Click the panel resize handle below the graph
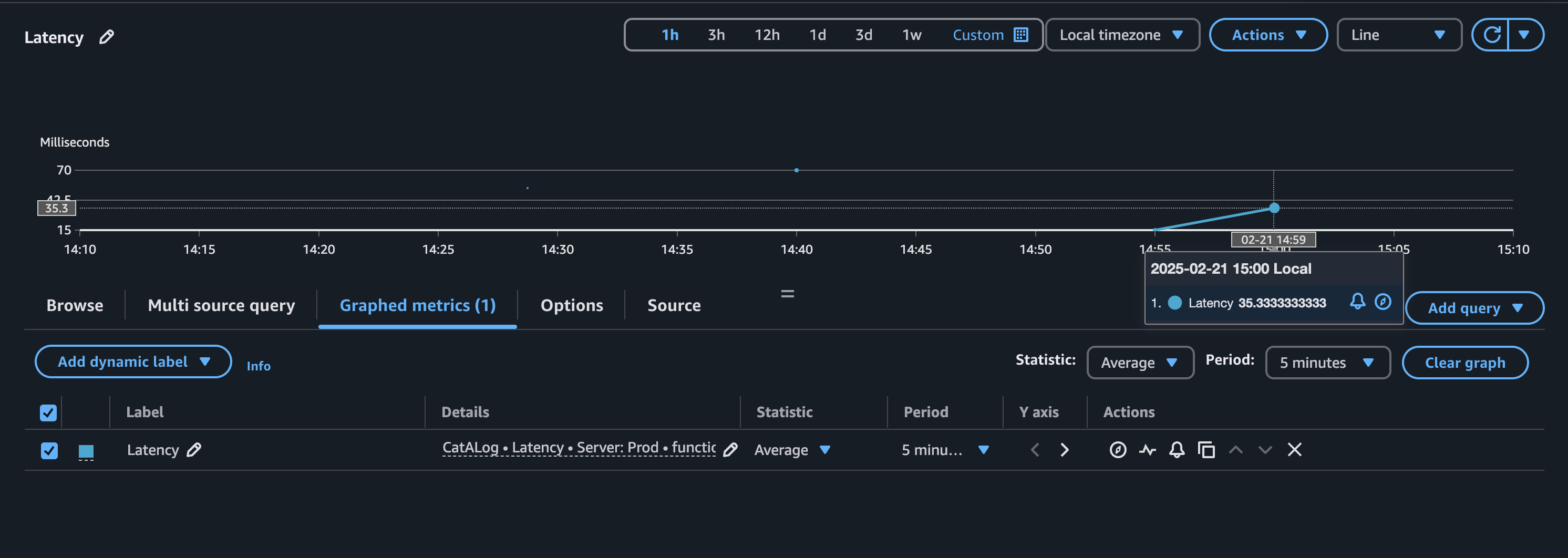This screenshot has width=1568, height=558. click(x=787, y=294)
